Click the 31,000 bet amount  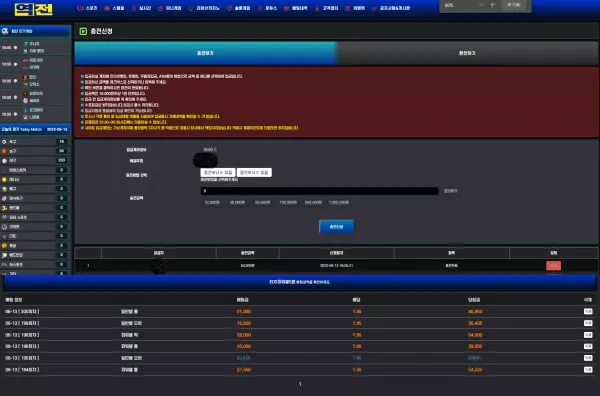(x=244, y=311)
